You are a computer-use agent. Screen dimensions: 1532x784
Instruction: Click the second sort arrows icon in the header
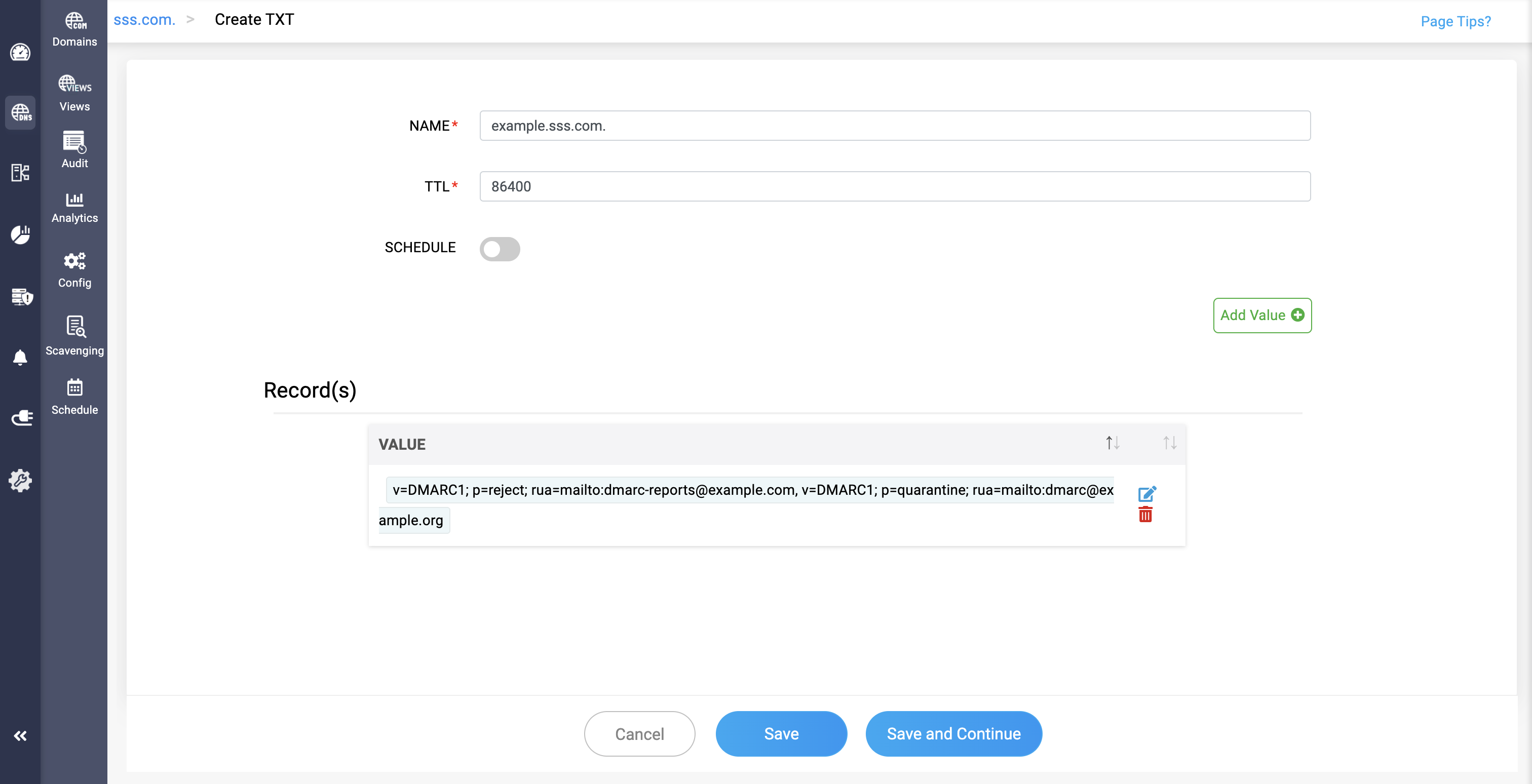1169,443
